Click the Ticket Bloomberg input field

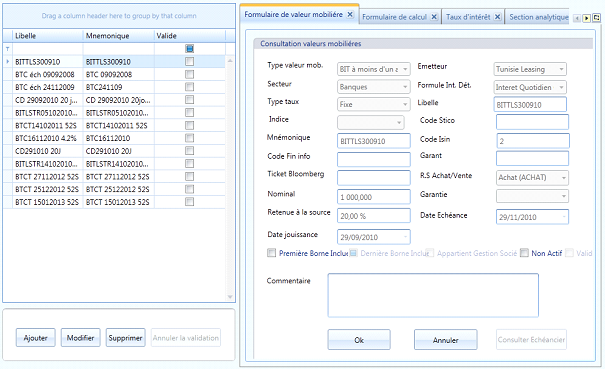coord(374,178)
